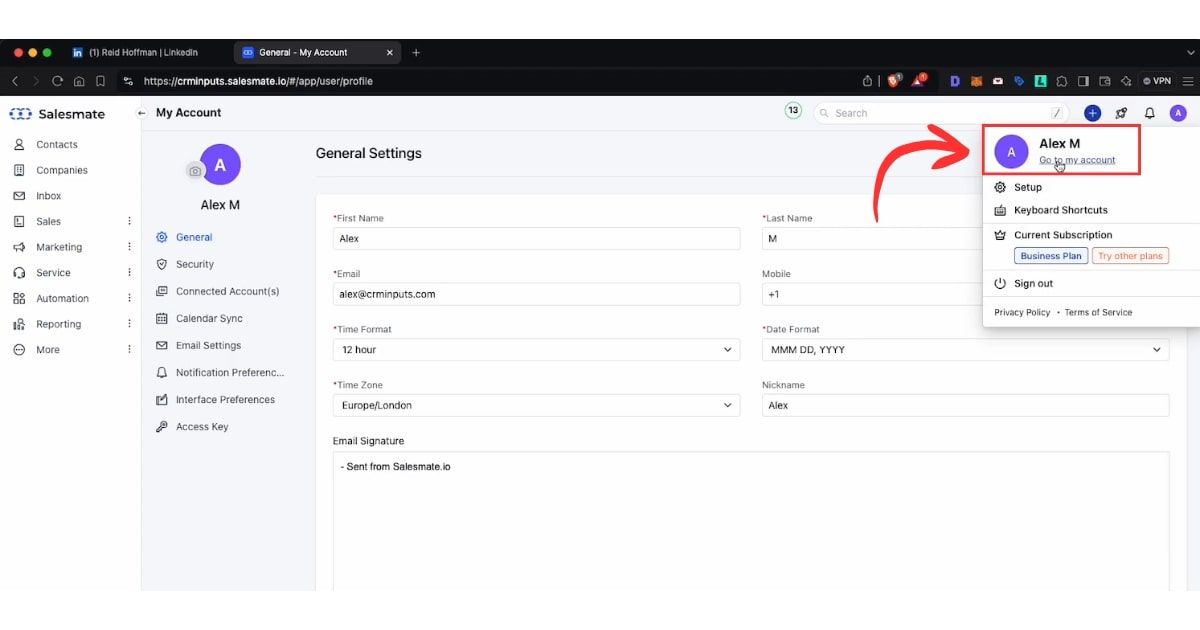Expand the Automation options menu dots
The width and height of the screenshot is (1200, 630).
click(129, 298)
